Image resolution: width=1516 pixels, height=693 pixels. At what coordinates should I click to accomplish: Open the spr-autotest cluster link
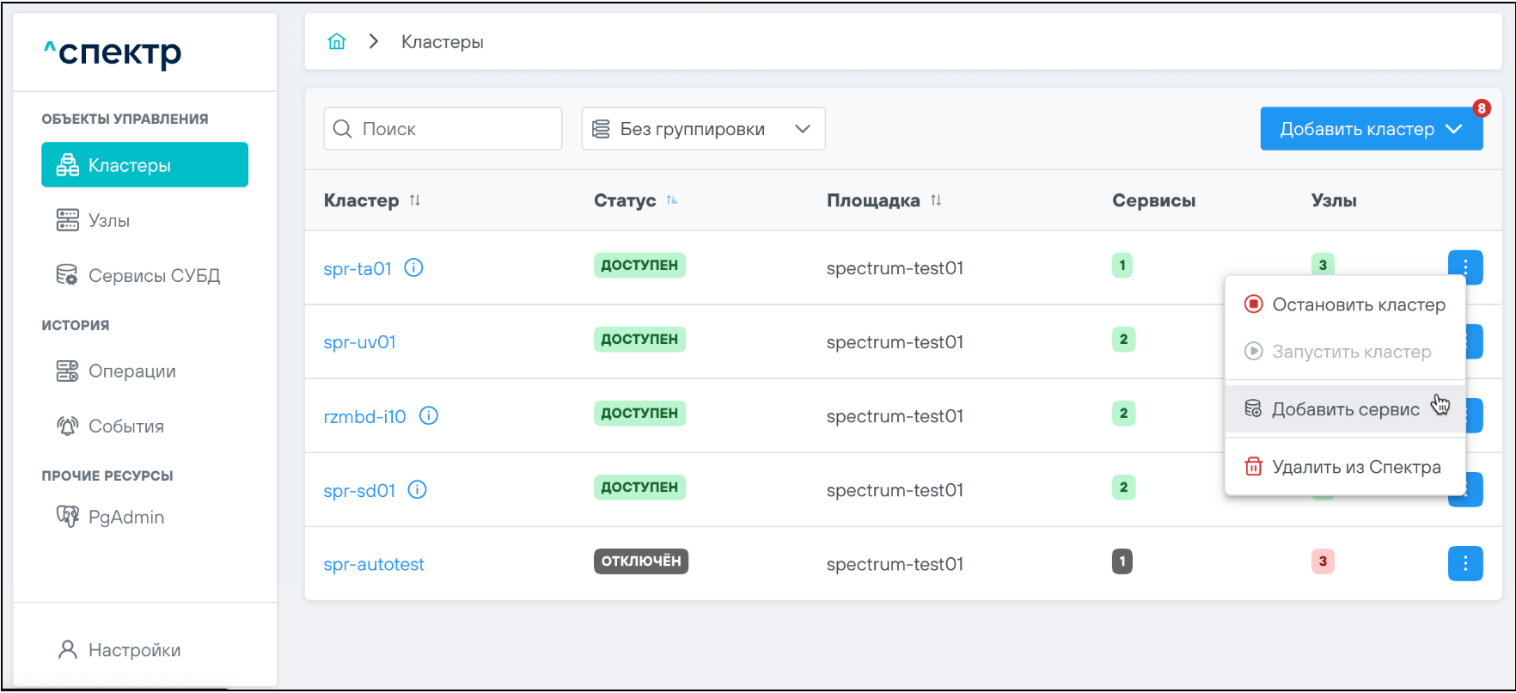(x=374, y=564)
